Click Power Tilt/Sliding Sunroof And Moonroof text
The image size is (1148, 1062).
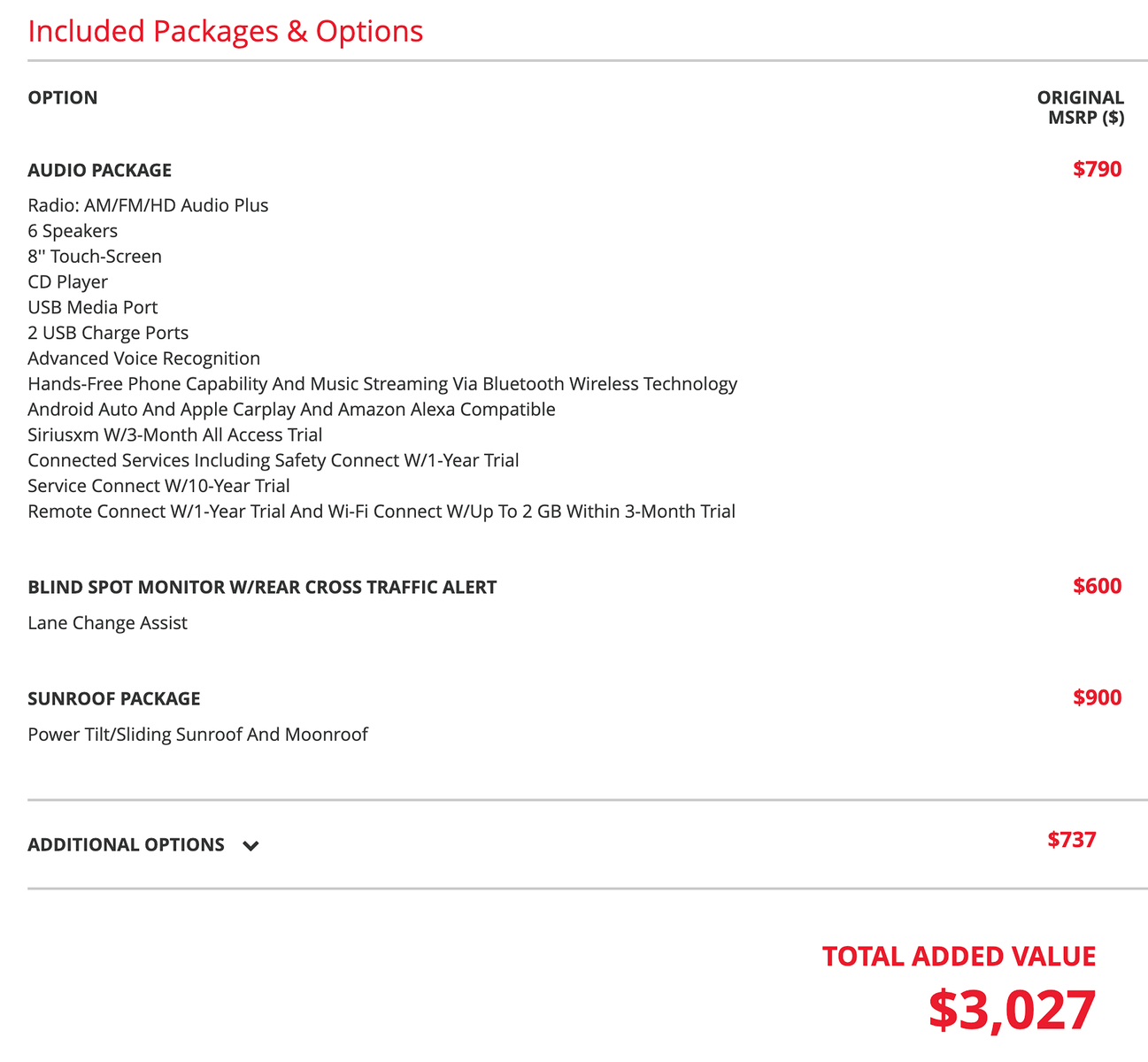[197, 735]
